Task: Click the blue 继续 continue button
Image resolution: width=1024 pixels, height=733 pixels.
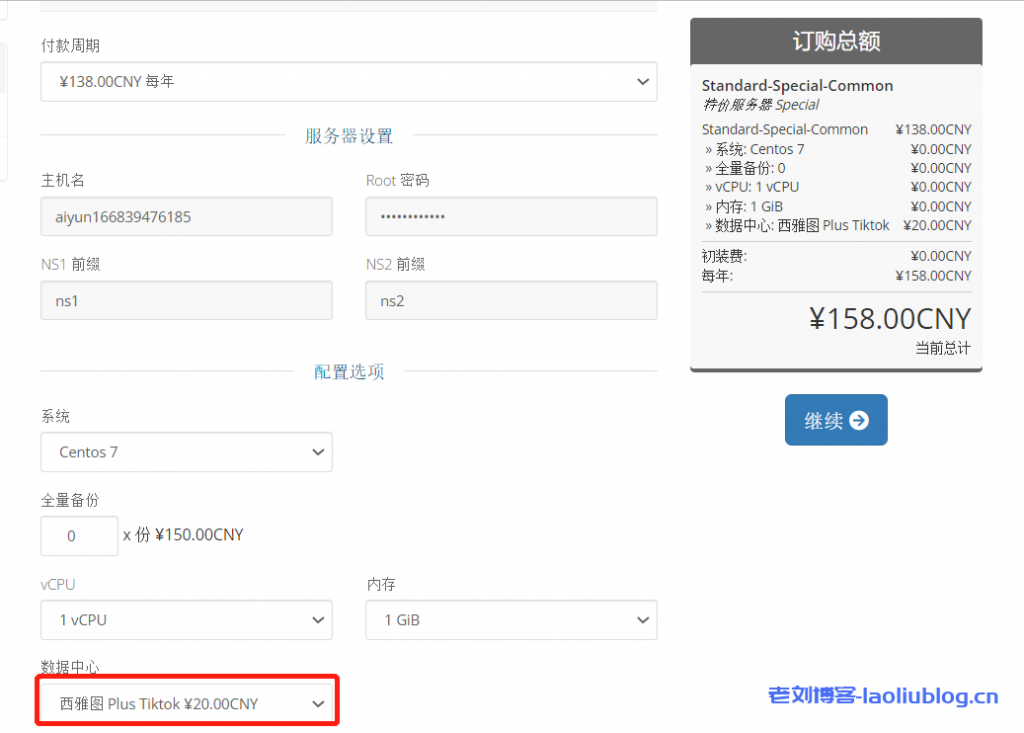Action: coord(836,419)
